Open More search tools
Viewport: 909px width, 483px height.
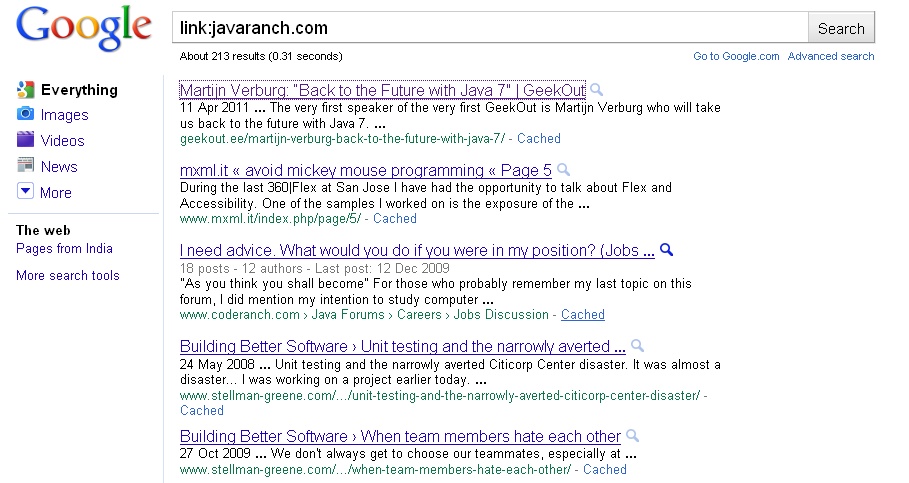68,275
